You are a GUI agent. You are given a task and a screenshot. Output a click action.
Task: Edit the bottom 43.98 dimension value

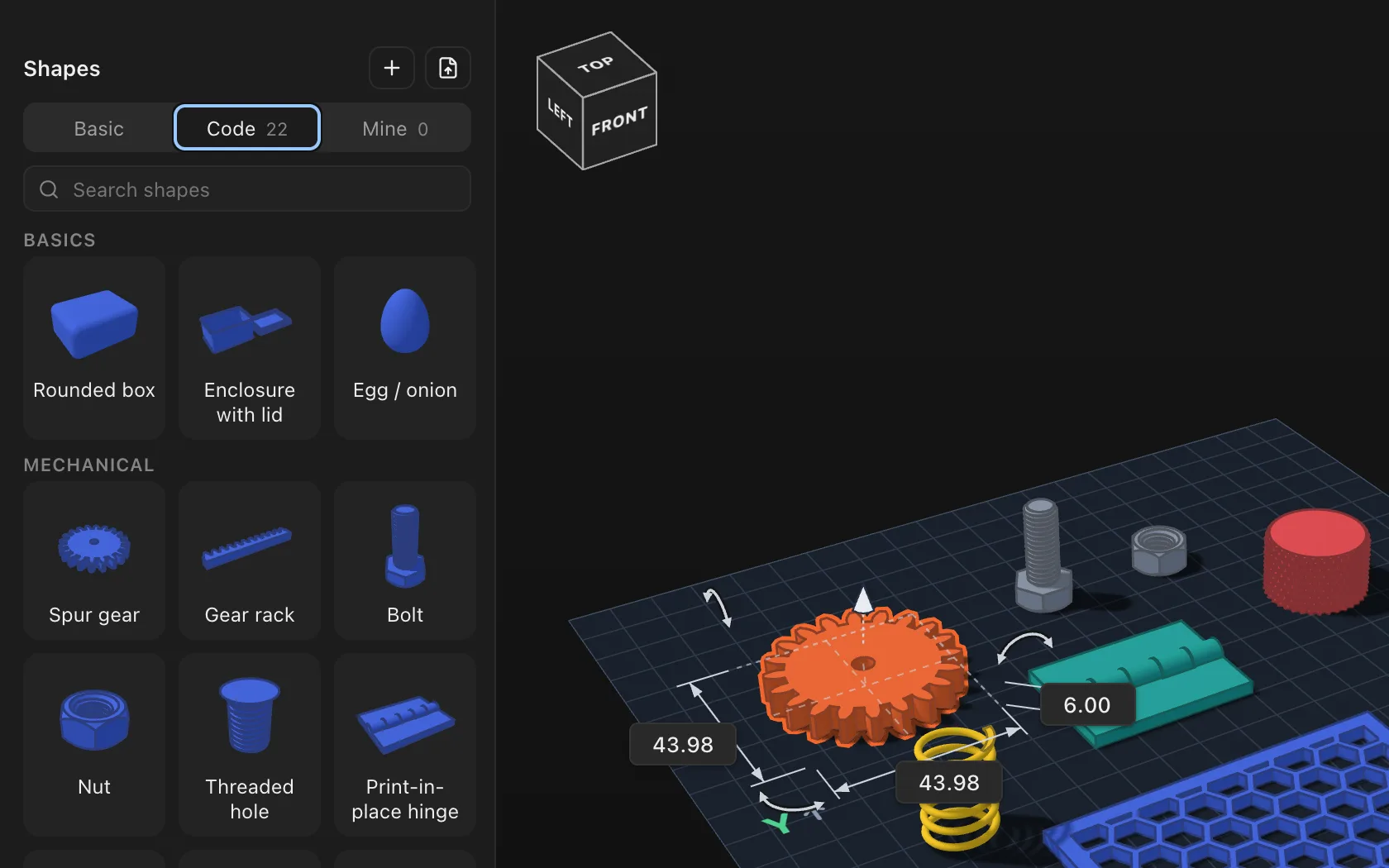click(949, 783)
